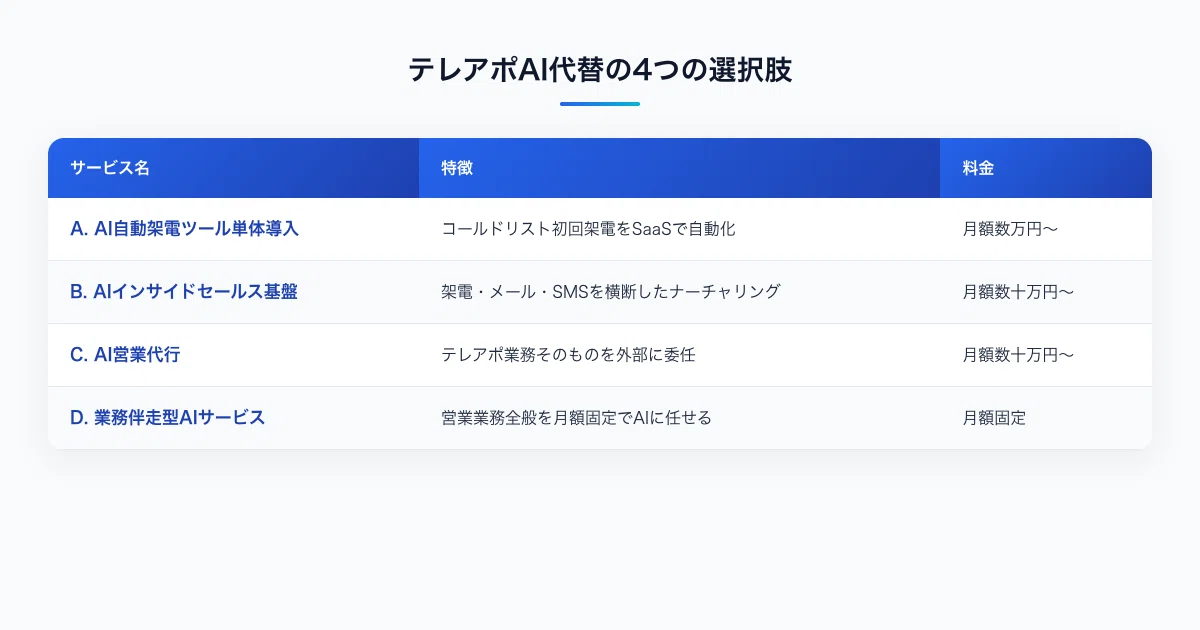Click テレアポ業務そのものを外部に委任 description
1200x630 pixels.
point(568,355)
